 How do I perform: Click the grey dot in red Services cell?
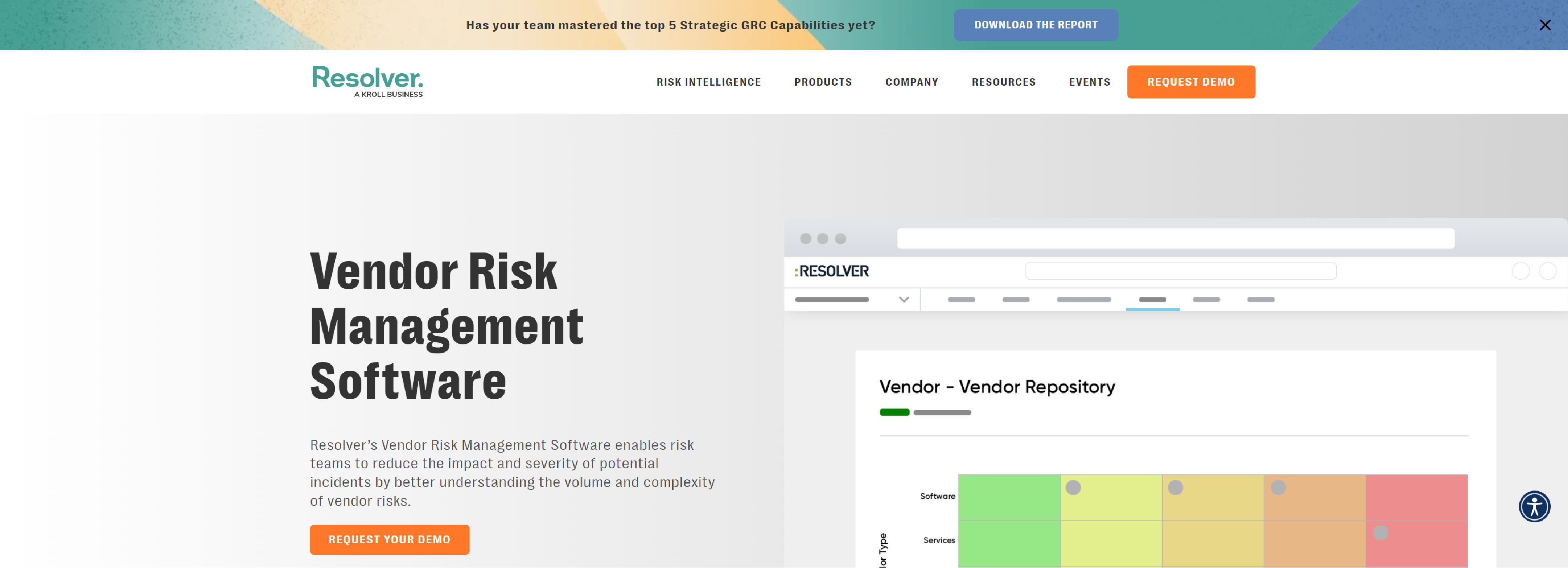(x=1380, y=533)
